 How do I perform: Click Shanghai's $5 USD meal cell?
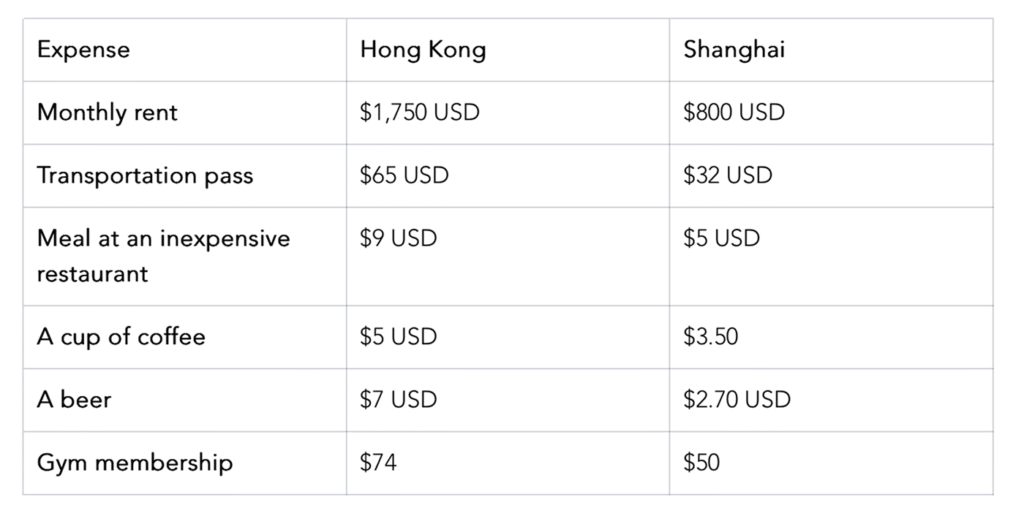[722, 239]
